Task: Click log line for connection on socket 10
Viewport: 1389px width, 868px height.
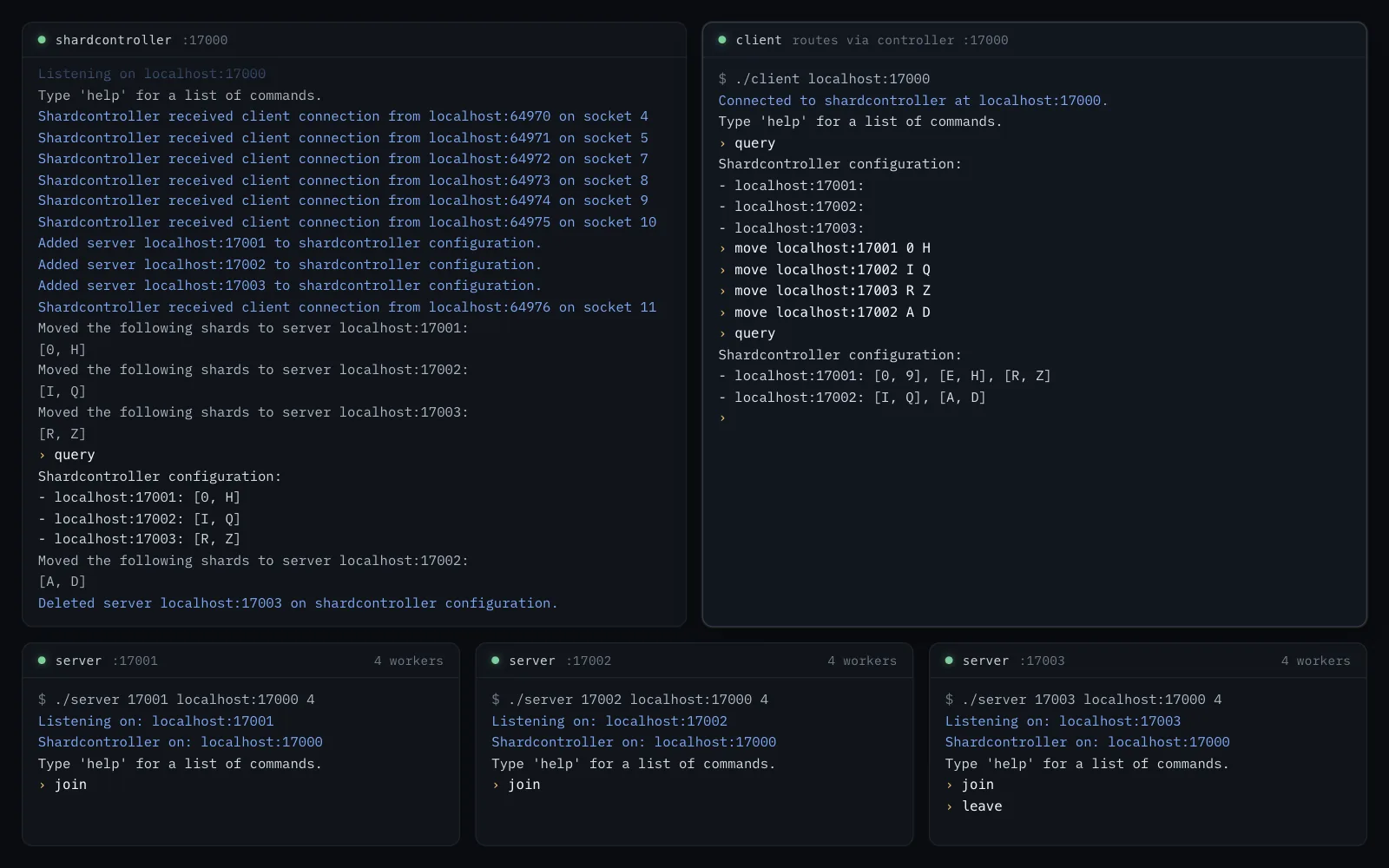Action: coord(347,222)
